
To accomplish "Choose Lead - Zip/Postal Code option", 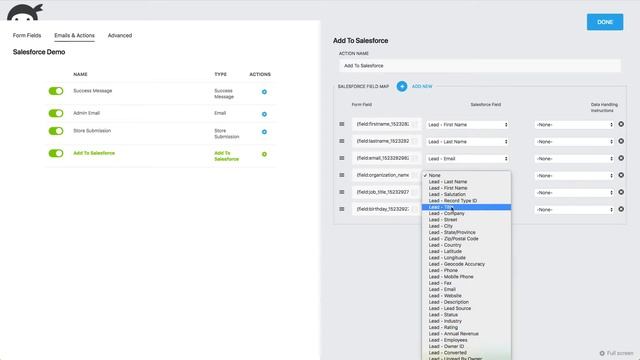I will point(466,239).
